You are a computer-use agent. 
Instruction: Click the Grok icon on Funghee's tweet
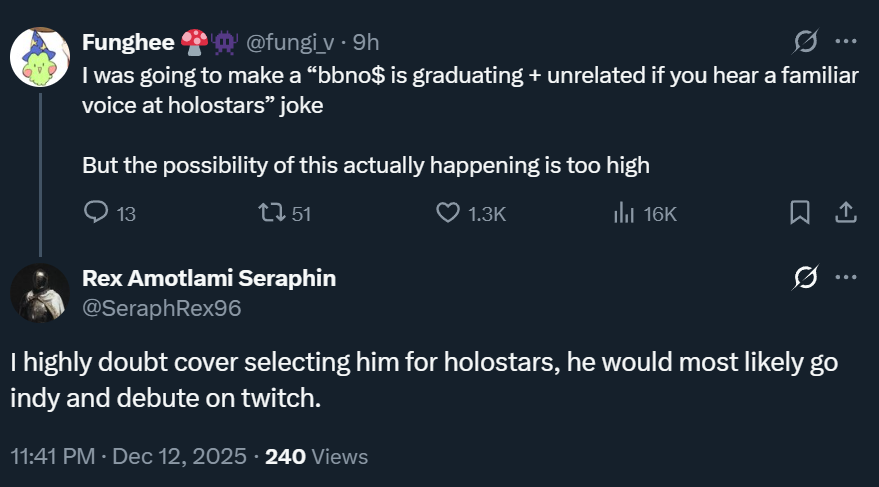[804, 42]
